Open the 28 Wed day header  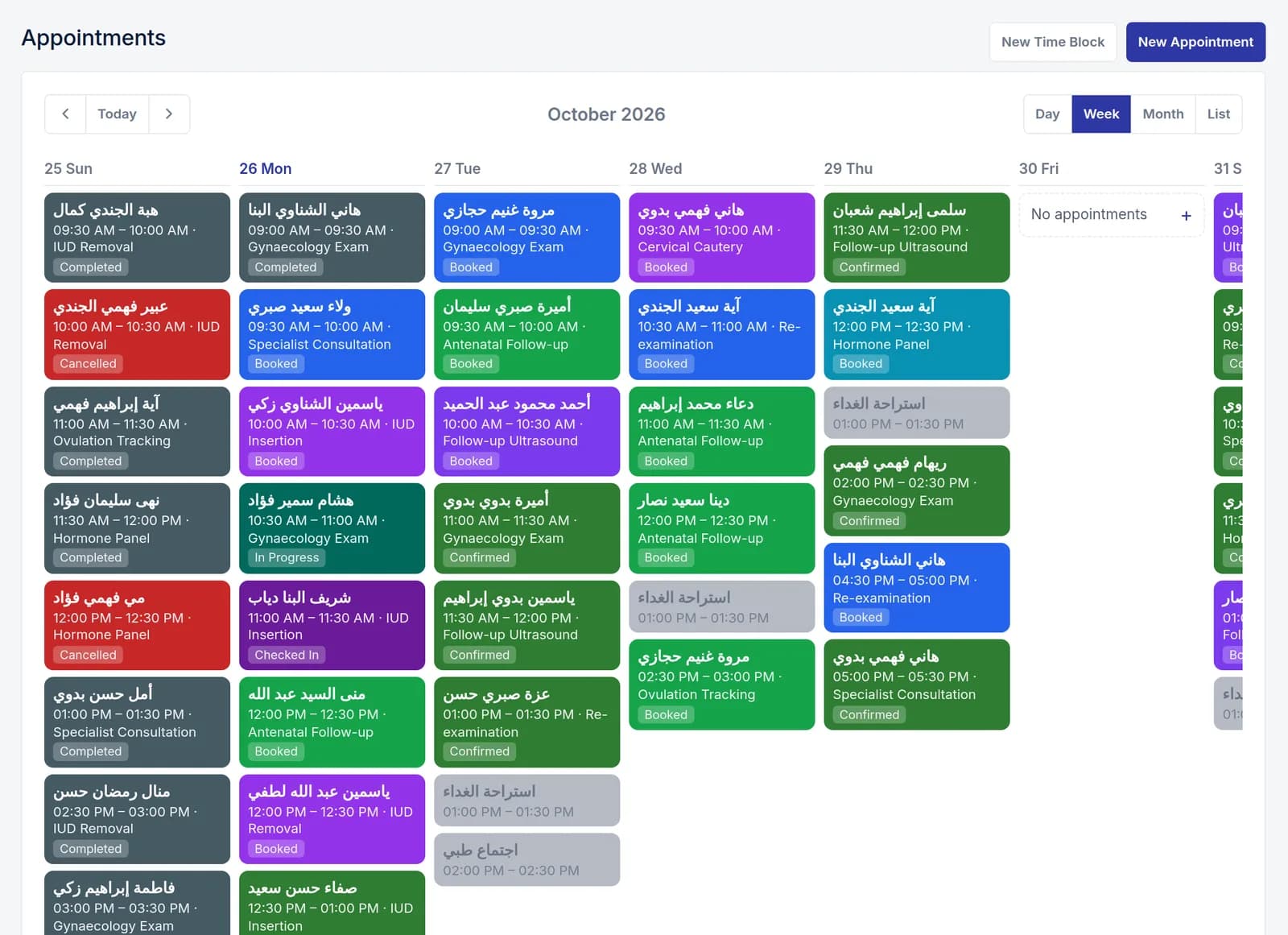pos(655,168)
